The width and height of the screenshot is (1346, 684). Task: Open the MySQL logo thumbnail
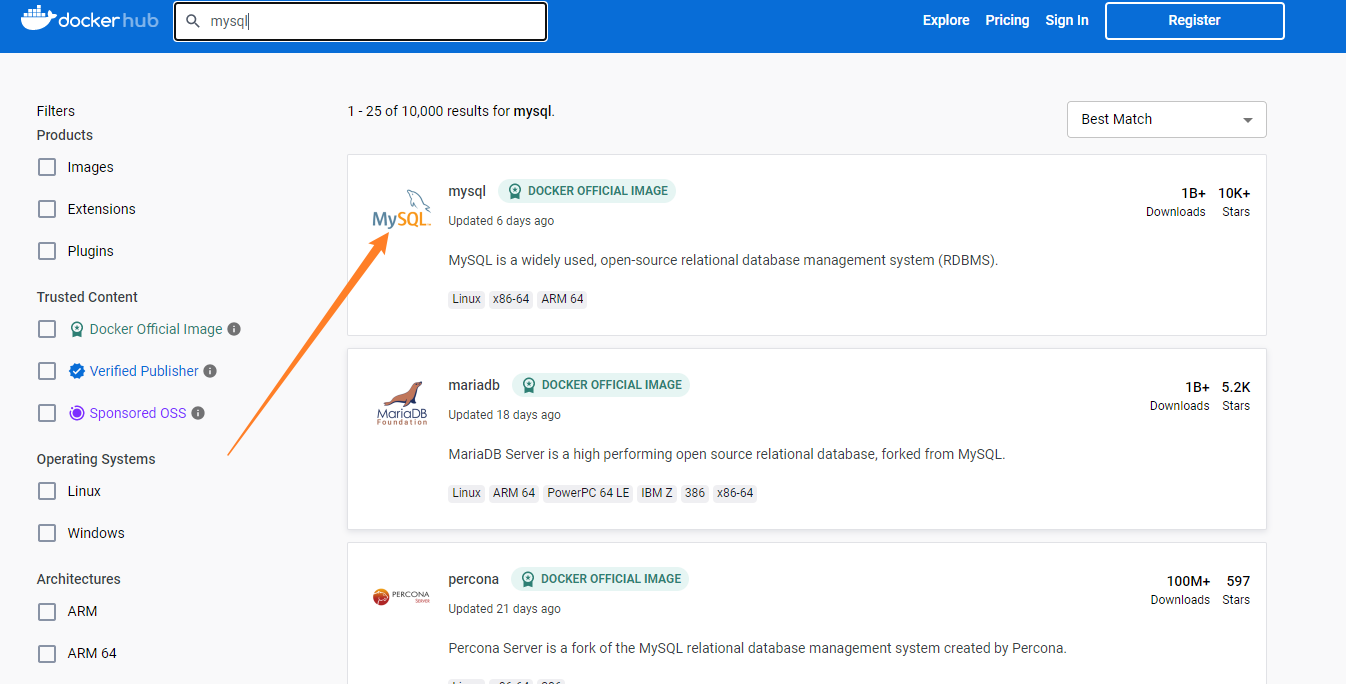click(402, 210)
